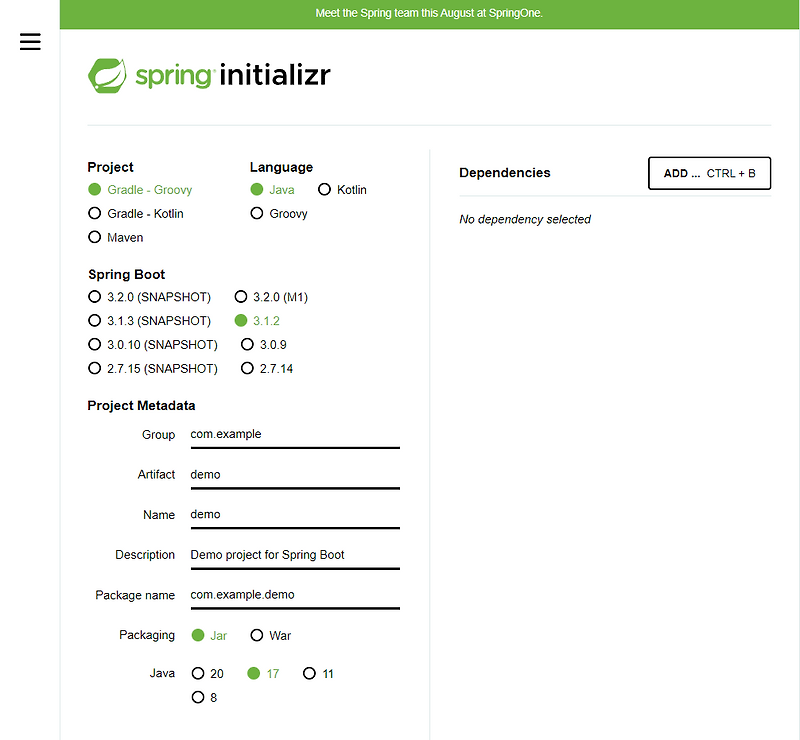Switch project to Gradle - Kotlin

tap(94, 213)
